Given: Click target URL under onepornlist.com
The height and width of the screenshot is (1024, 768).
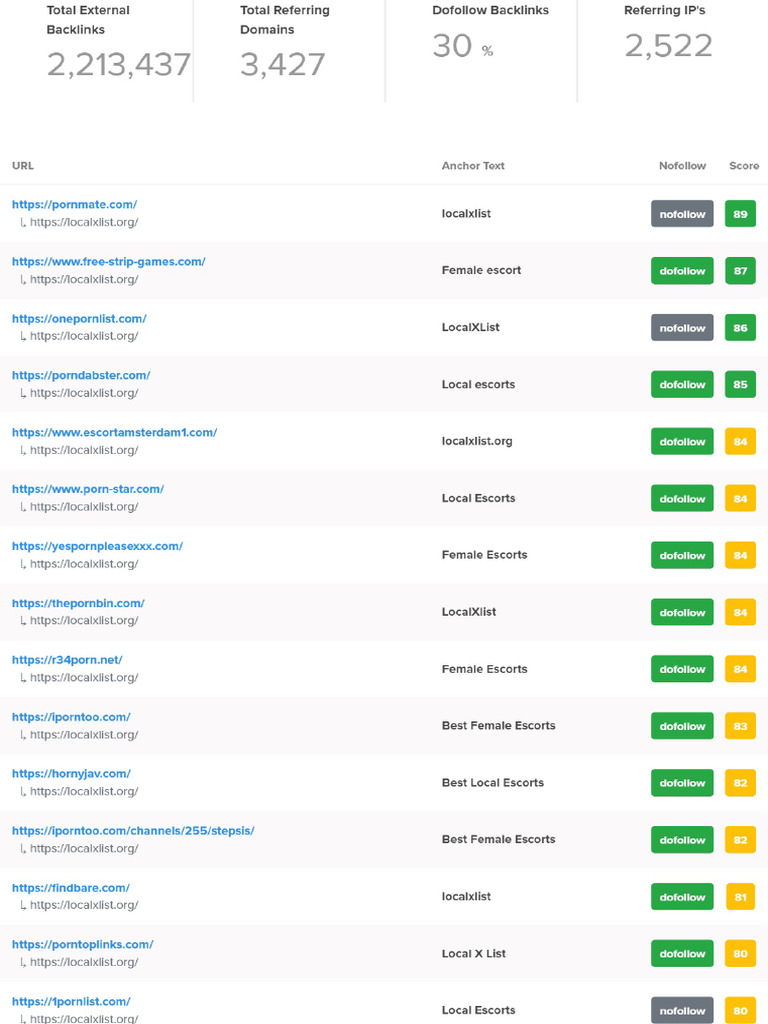Looking at the screenshot, I should (x=84, y=336).
